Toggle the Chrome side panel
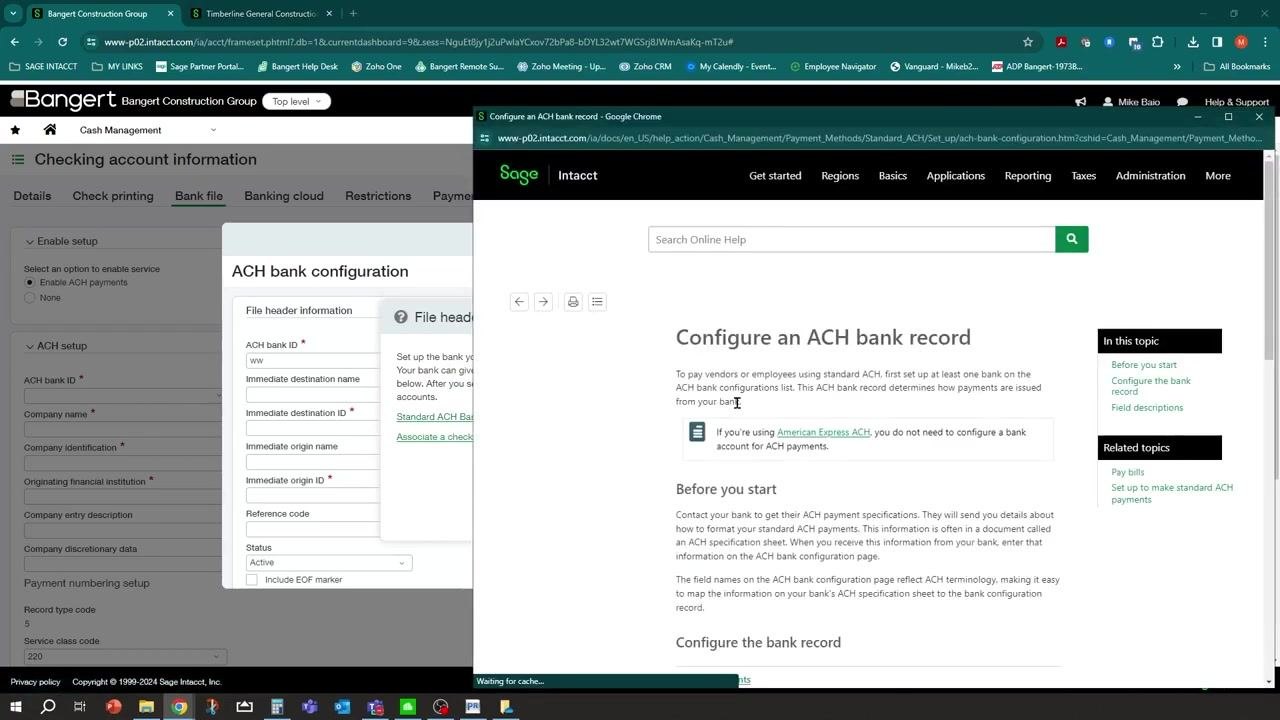This screenshot has width=1280, height=720. coord(1217,42)
